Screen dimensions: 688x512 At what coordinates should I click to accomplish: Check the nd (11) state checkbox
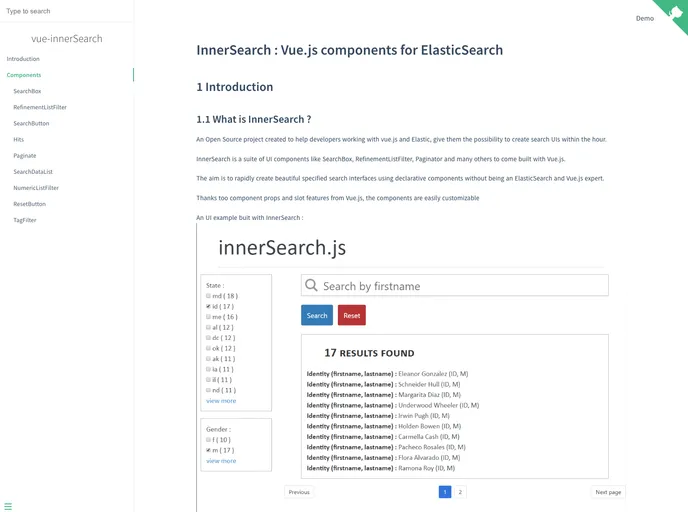pos(208,390)
